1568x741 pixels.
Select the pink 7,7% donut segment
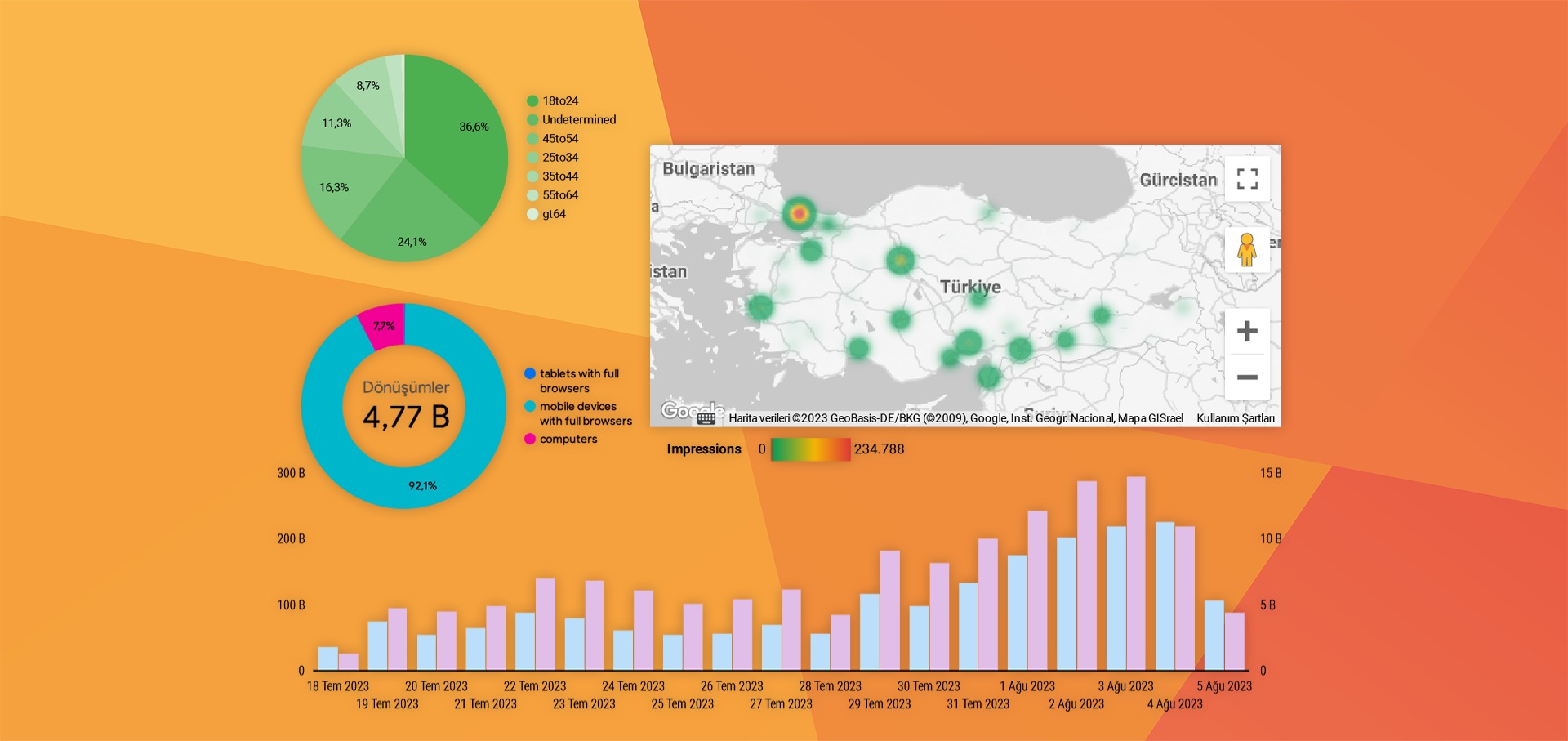382,326
